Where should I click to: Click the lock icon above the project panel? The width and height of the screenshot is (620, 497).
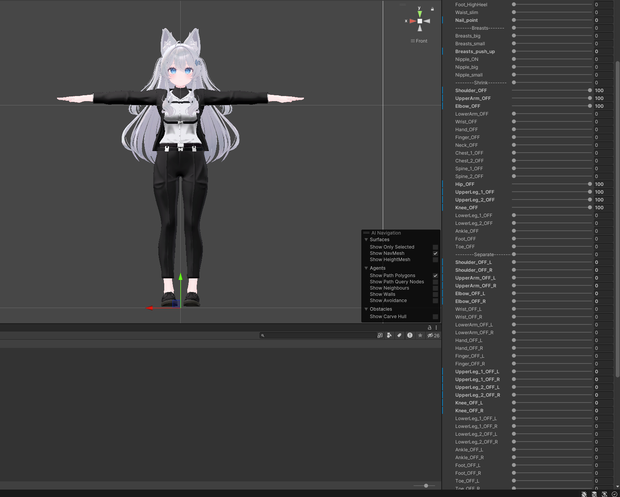(x=429, y=327)
